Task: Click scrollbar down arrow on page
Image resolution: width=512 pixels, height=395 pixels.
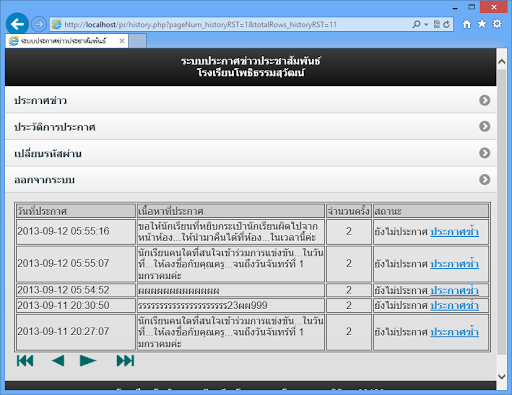Action: 501,376
